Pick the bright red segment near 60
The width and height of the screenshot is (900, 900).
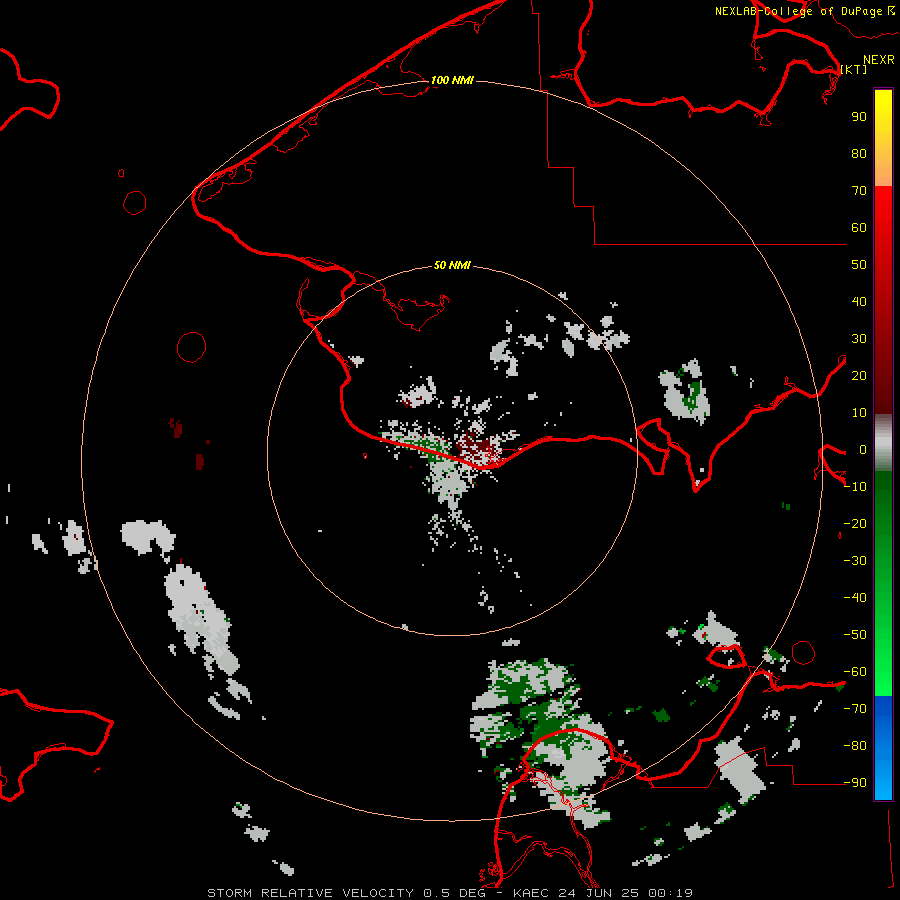[x=883, y=218]
